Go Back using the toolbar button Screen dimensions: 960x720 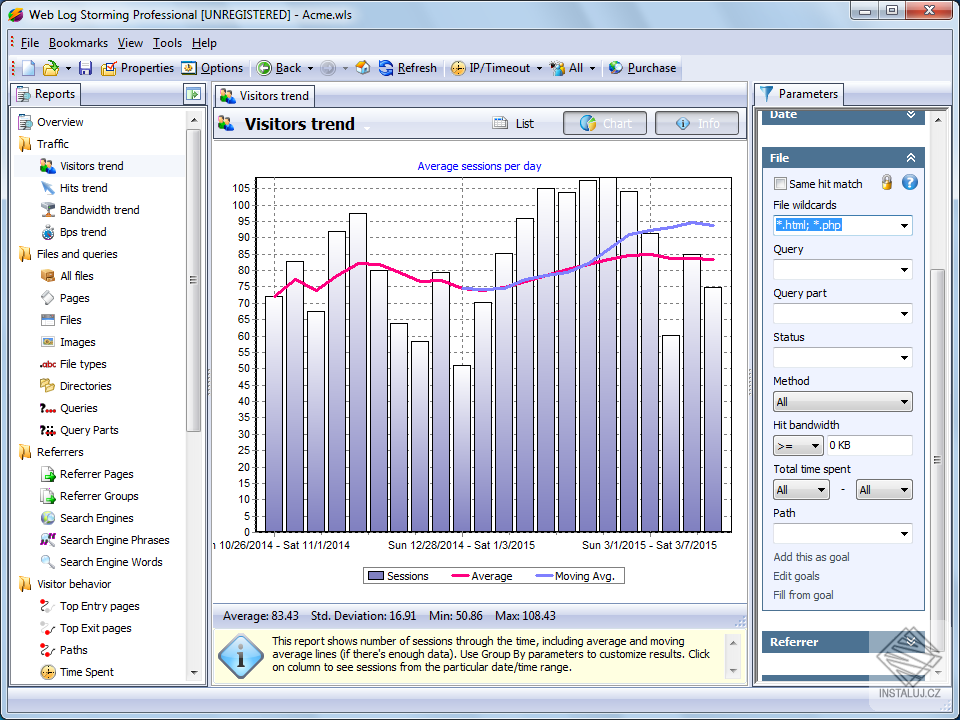tap(279, 68)
